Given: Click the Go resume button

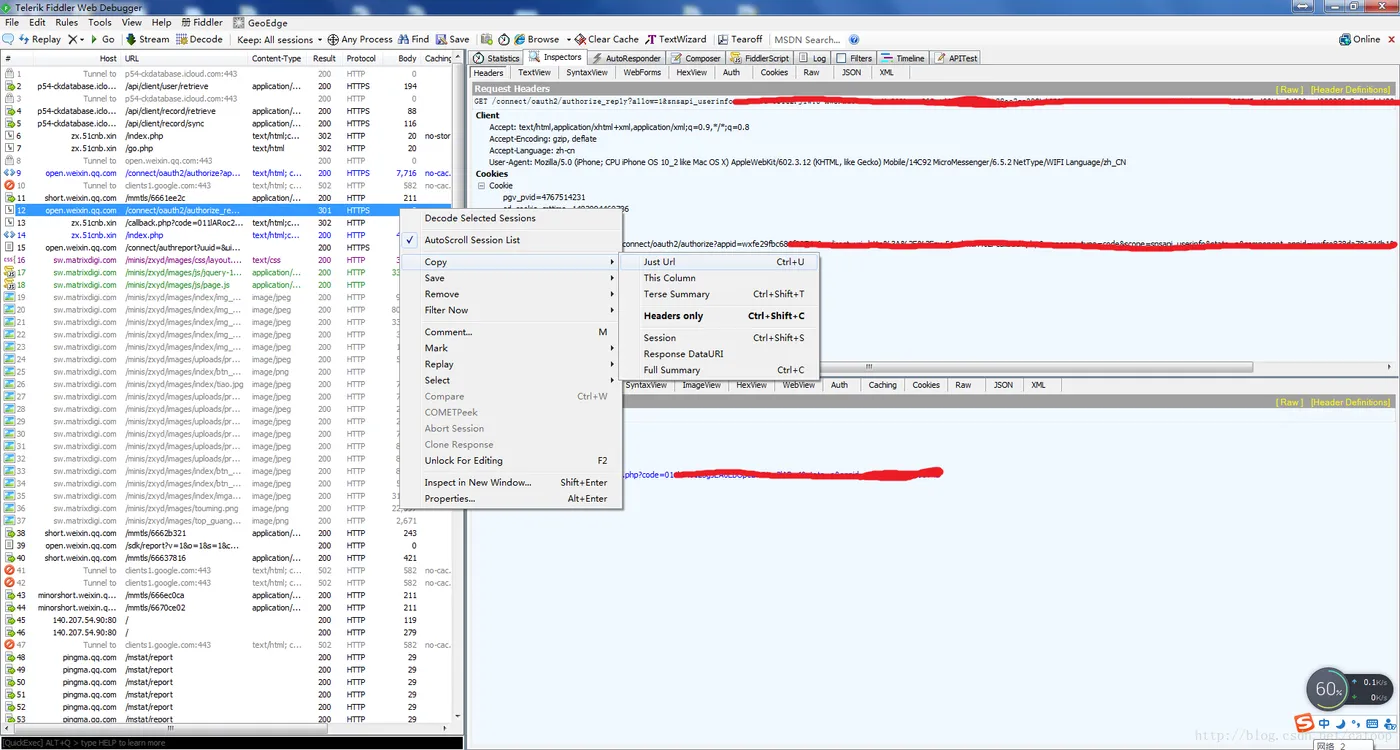Looking at the screenshot, I should pyautogui.click(x=103, y=40).
